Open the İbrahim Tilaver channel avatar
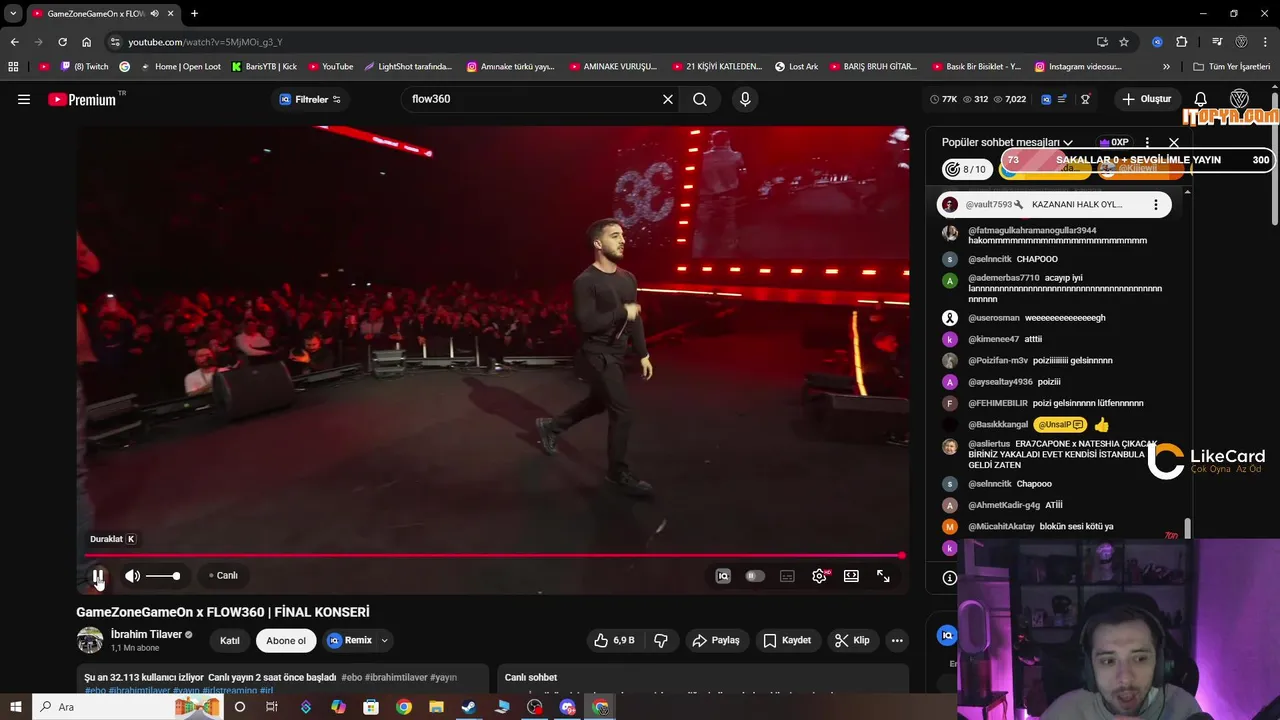Screen dimensions: 1280x720 pos(90,640)
